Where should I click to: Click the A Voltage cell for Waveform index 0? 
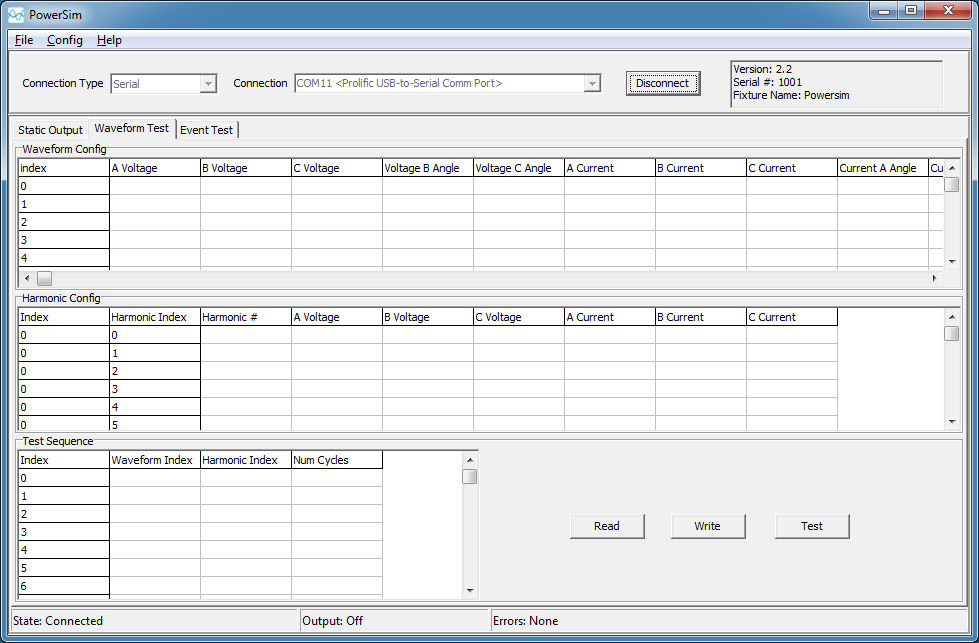click(x=155, y=186)
